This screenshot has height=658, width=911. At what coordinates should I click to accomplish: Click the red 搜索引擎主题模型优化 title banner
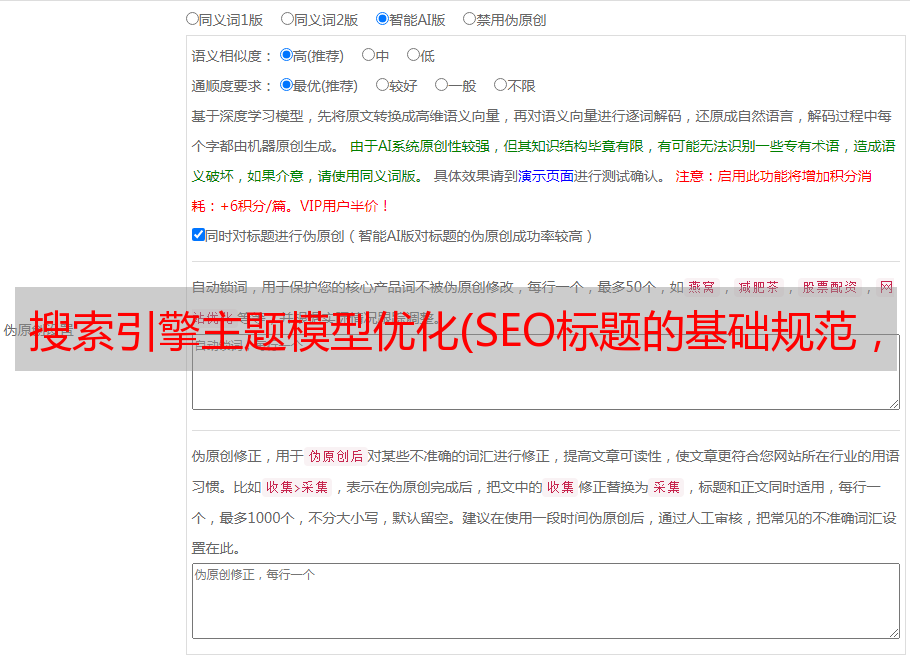tap(455, 330)
